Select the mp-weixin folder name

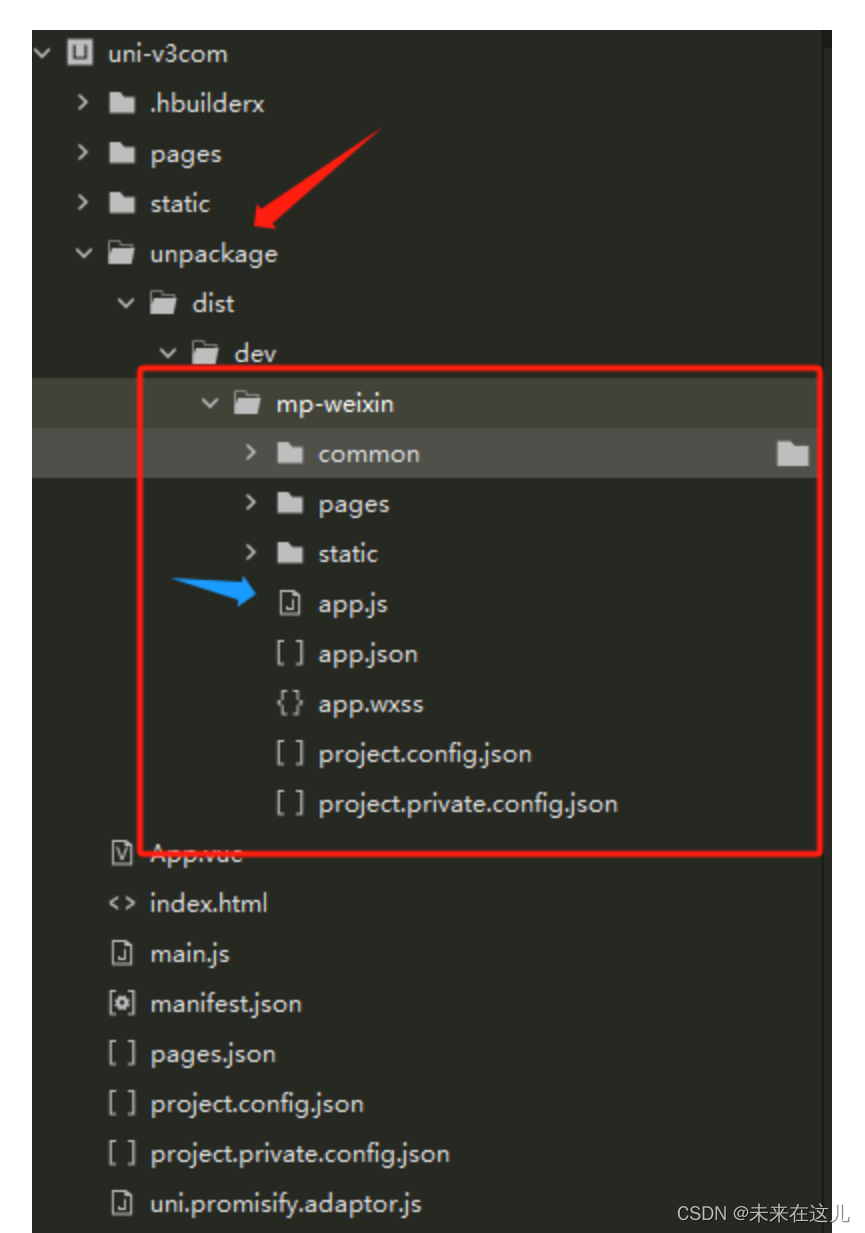tap(335, 404)
